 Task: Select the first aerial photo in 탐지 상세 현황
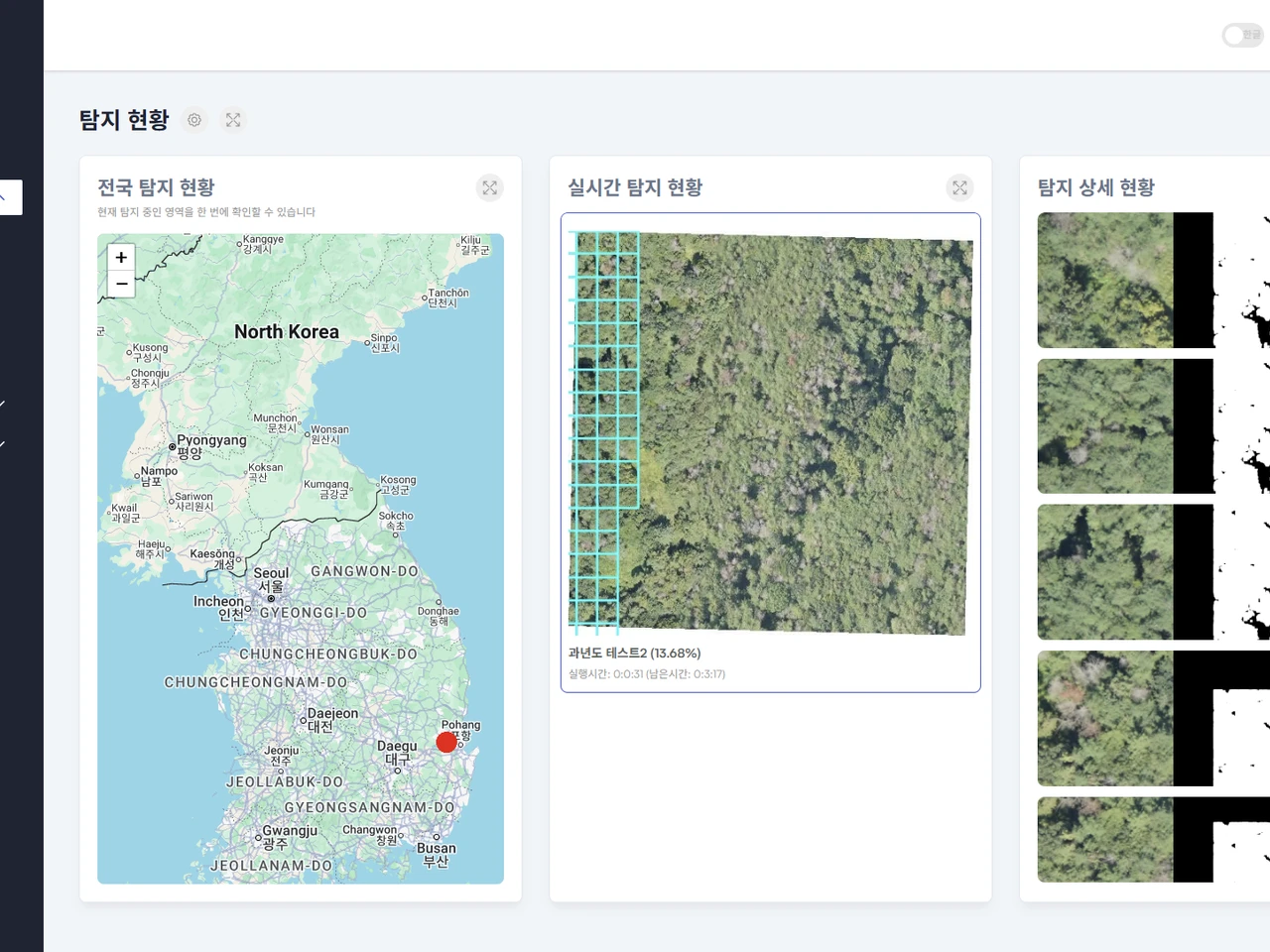pyautogui.click(x=1105, y=281)
